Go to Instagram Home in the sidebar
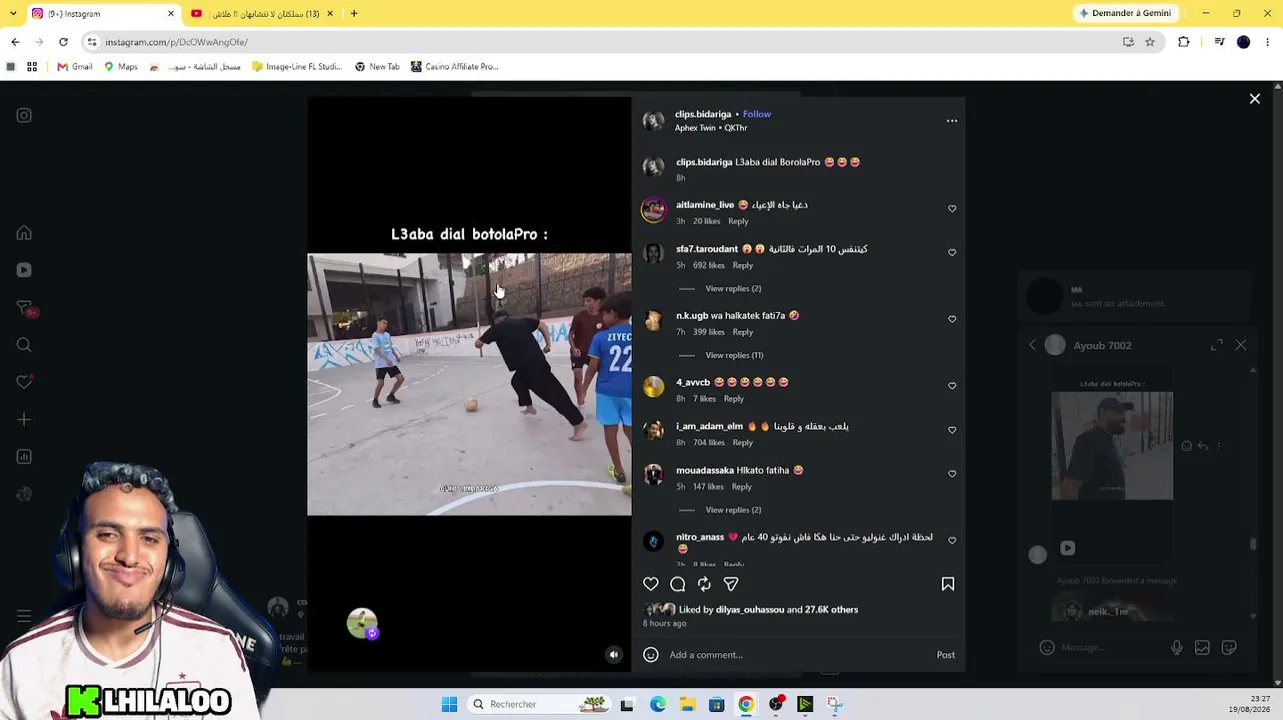Screen dimensions: 1283x720 [x=24, y=233]
